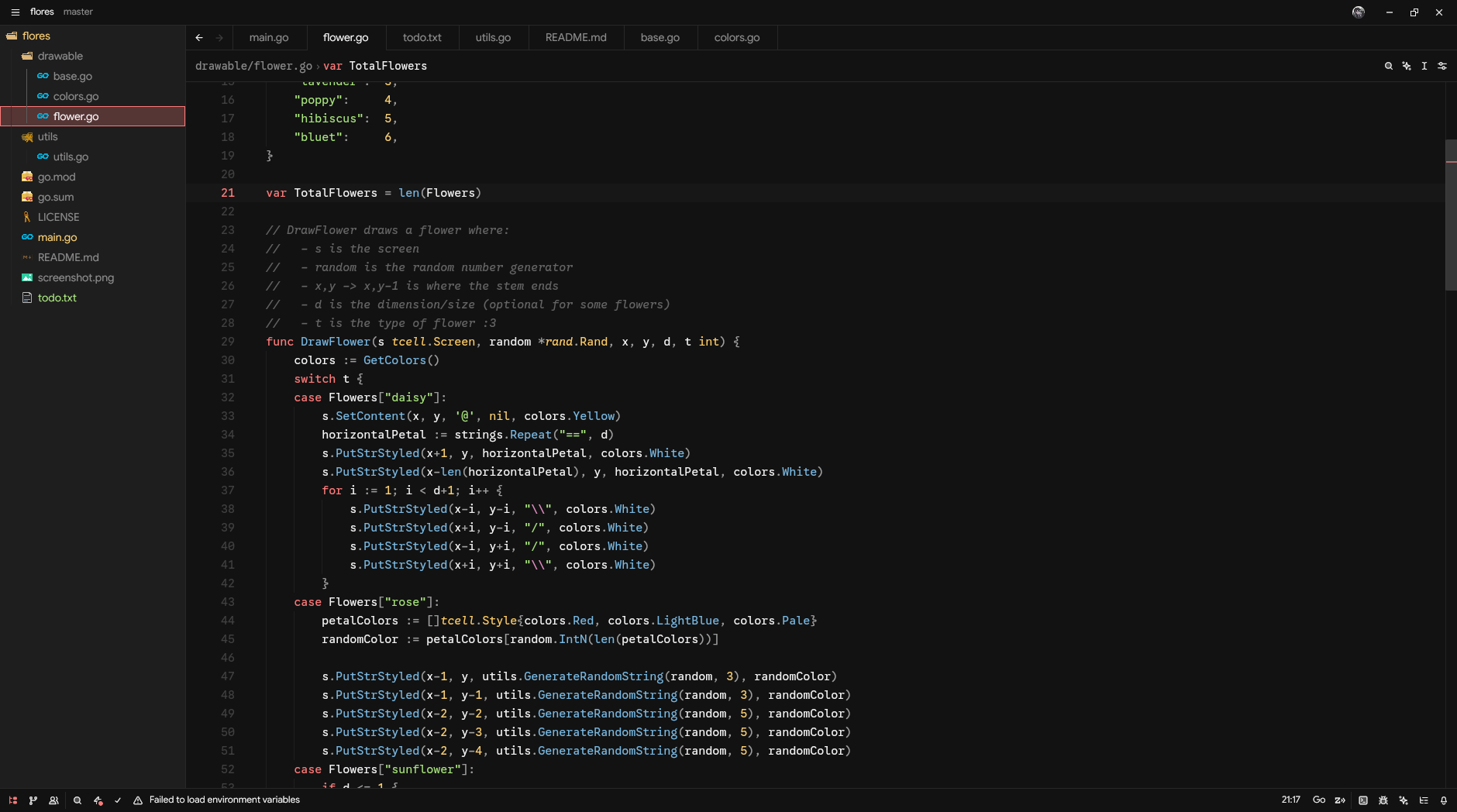Open edit prediction Zed icon in status bar
Image resolution: width=1457 pixels, height=812 pixels.
click(1340, 800)
